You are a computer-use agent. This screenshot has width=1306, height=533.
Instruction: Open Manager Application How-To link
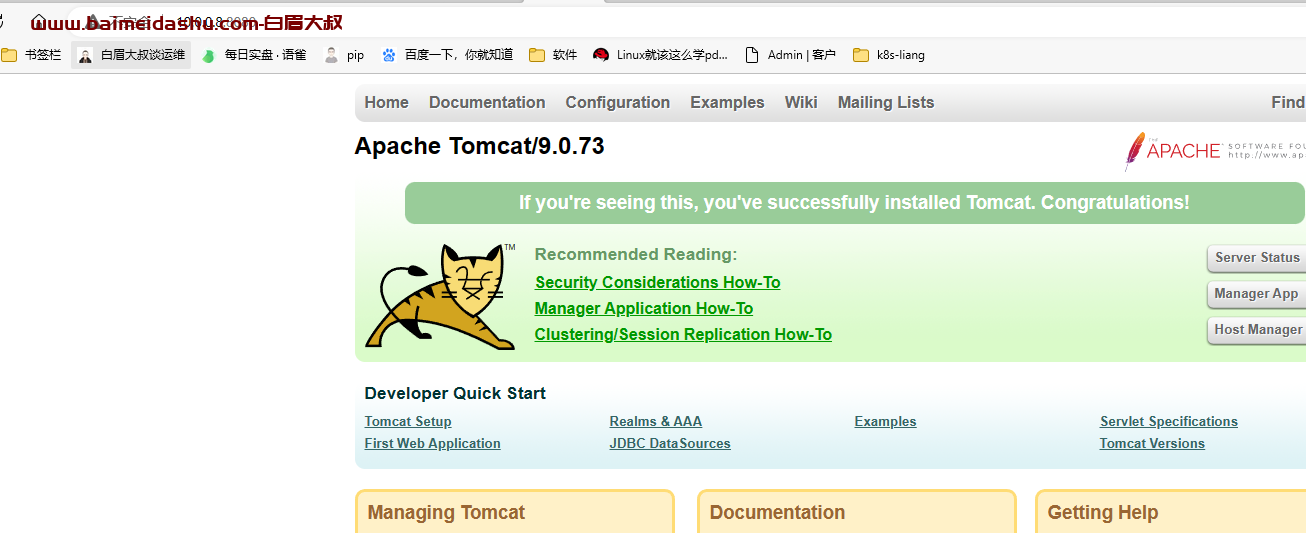pos(644,309)
